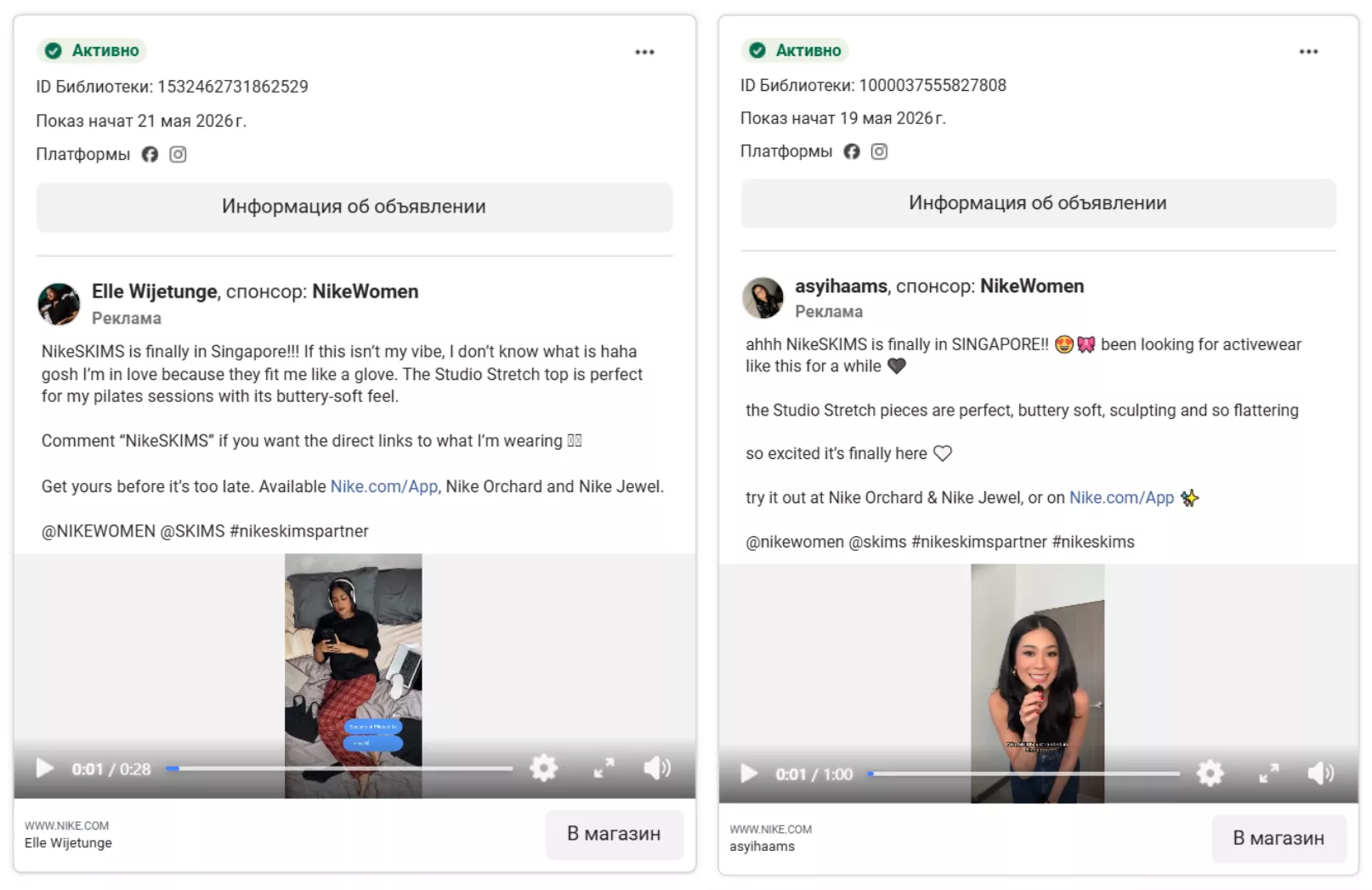Open Elle Wijetunge advertiser name link

[x=155, y=292]
